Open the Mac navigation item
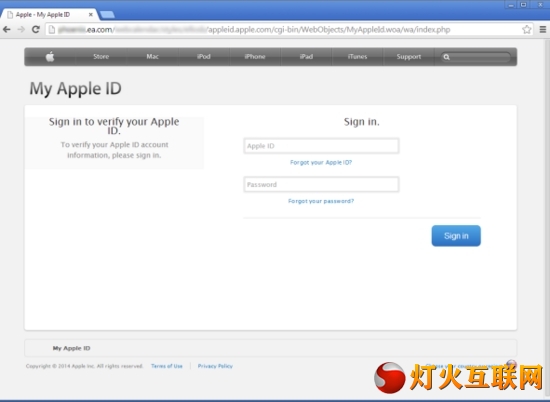550x402 pixels. pyautogui.click(x=153, y=56)
